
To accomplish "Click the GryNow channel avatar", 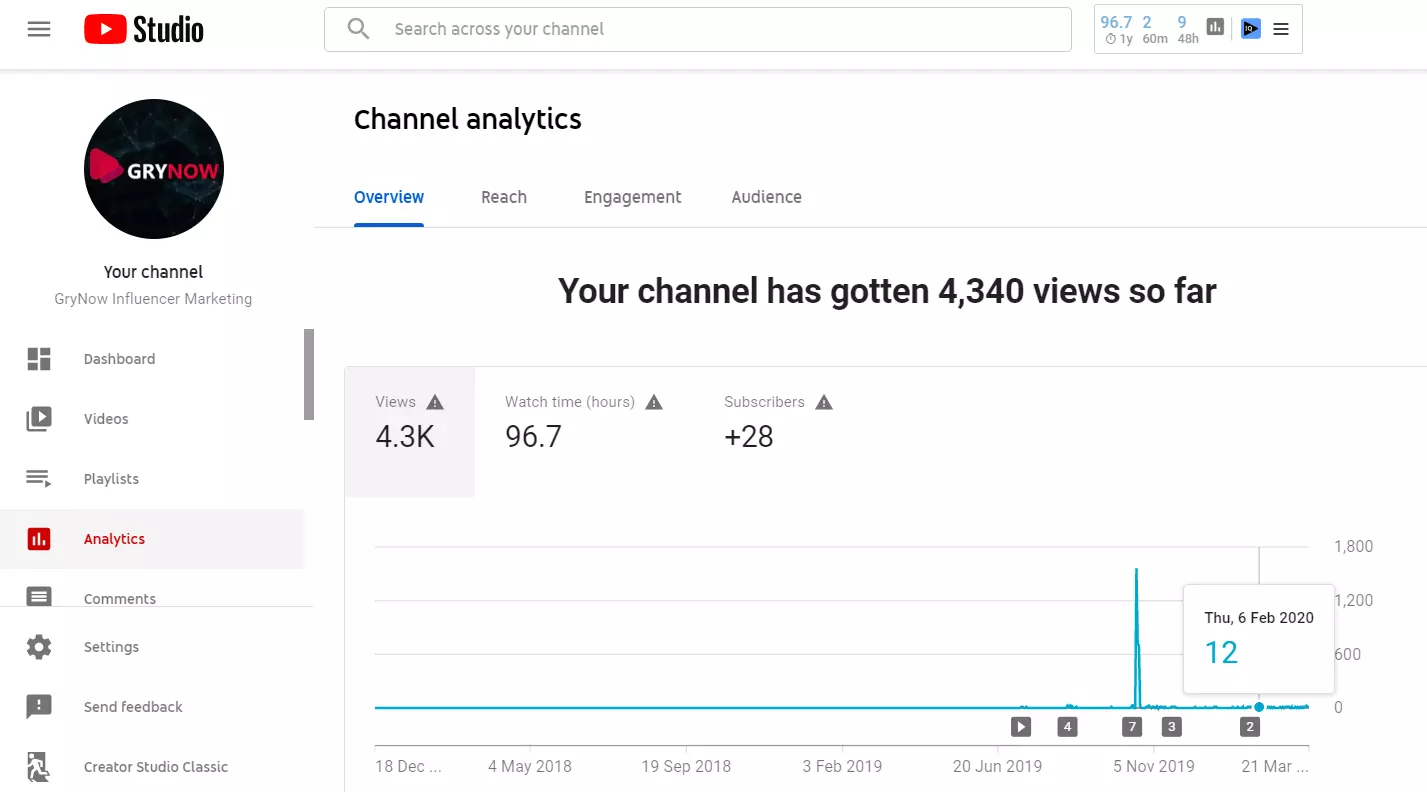I will pyautogui.click(x=154, y=169).
